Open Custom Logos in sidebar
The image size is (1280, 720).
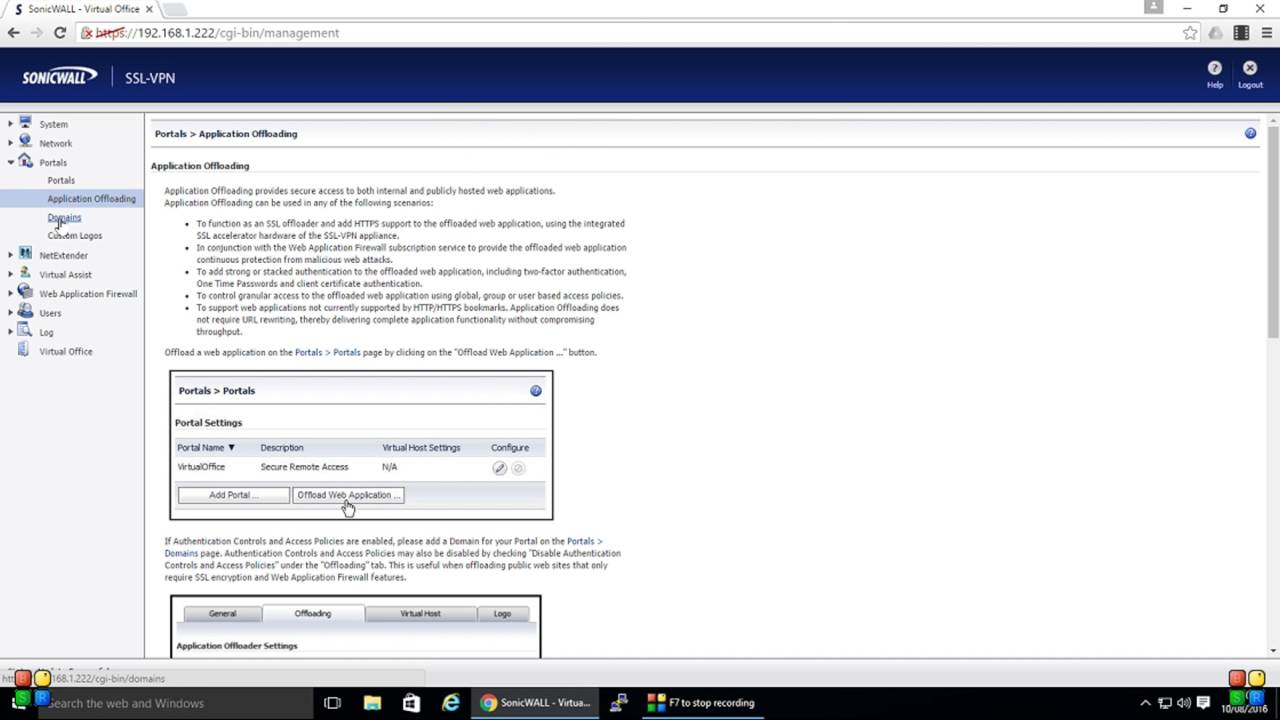pyautogui.click(x=75, y=235)
